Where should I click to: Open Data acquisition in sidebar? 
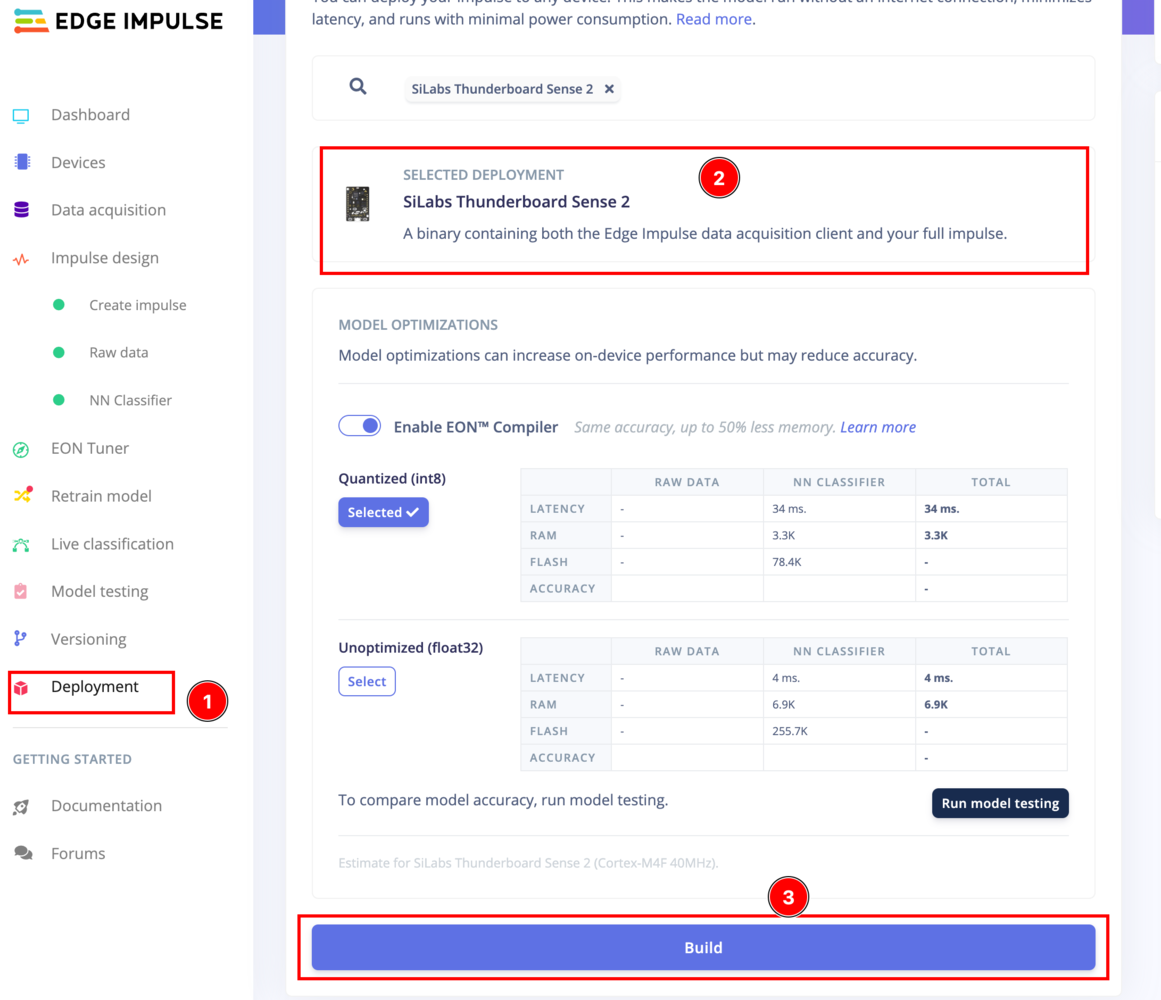[108, 209]
